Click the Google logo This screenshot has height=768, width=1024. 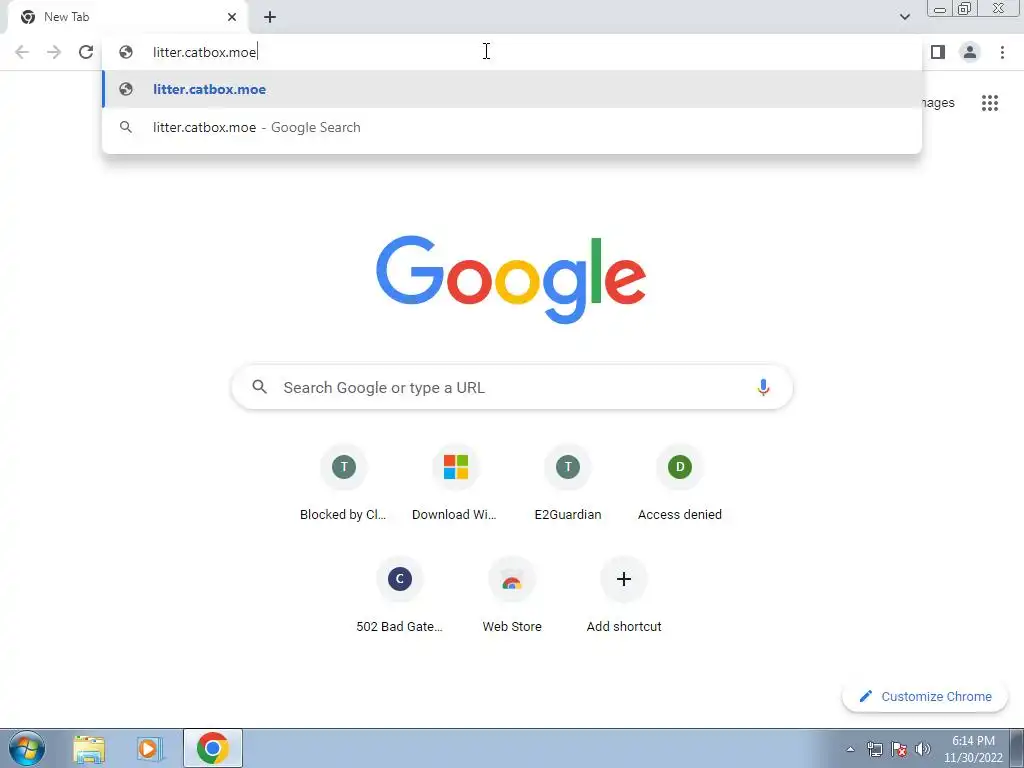tap(511, 280)
